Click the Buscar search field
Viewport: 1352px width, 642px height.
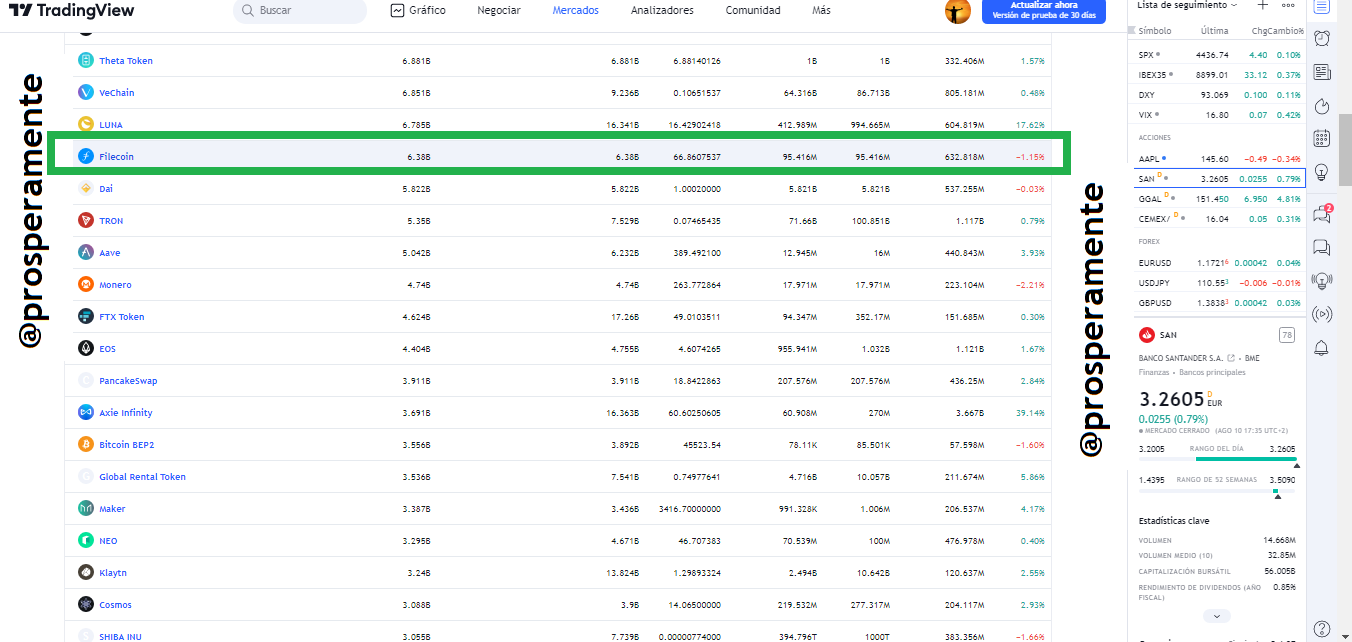point(300,10)
